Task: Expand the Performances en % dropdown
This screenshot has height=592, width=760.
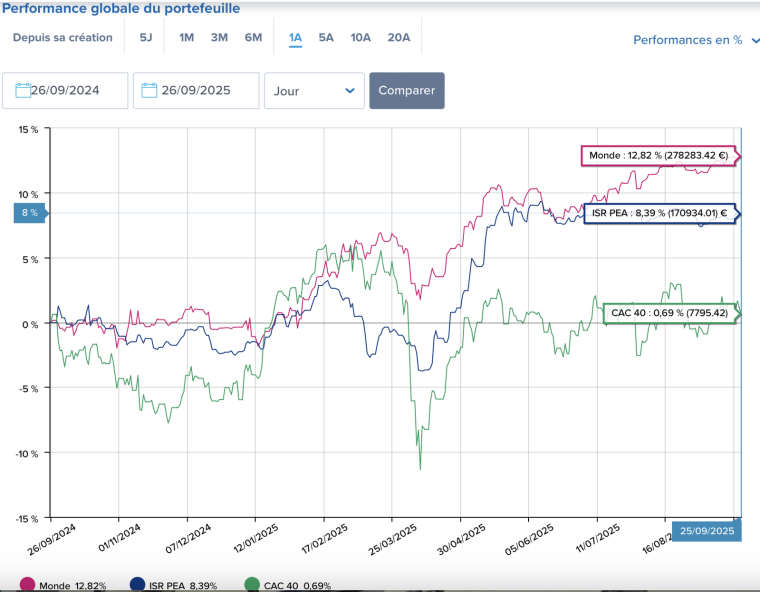Action: [x=694, y=40]
